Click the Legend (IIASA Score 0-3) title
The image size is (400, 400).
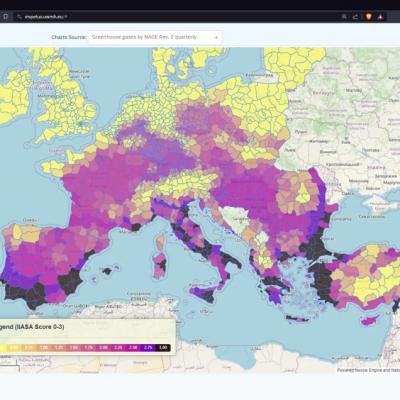32,327
